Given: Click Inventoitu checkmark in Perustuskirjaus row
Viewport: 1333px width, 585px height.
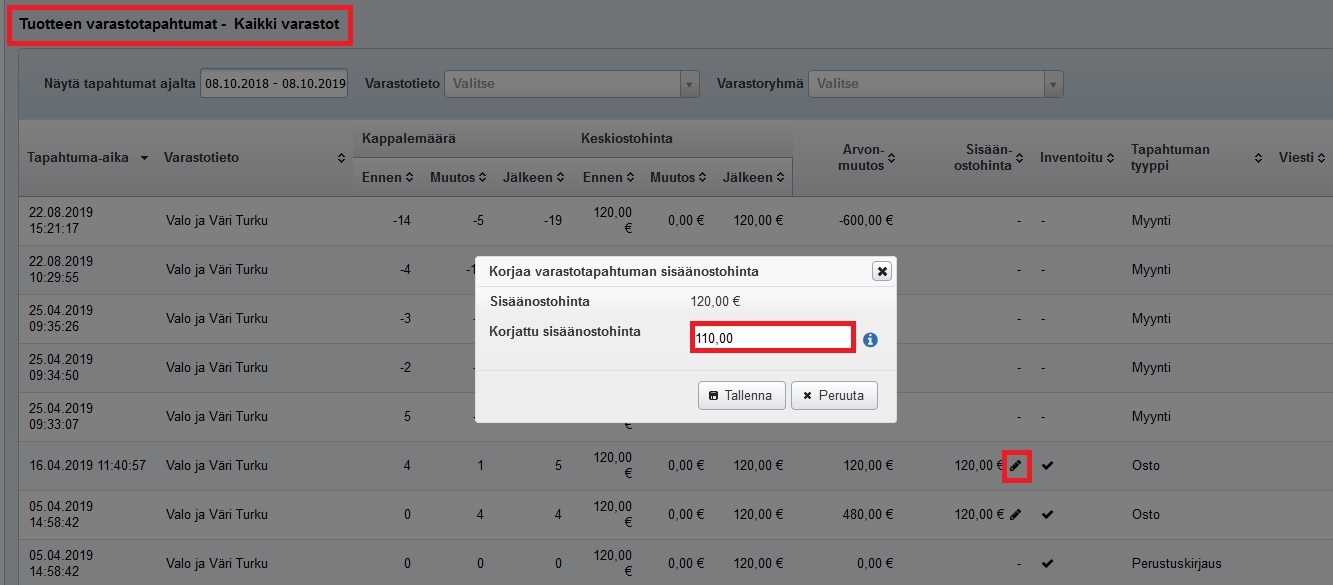Looking at the screenshot, I should tap(1047, 563).
